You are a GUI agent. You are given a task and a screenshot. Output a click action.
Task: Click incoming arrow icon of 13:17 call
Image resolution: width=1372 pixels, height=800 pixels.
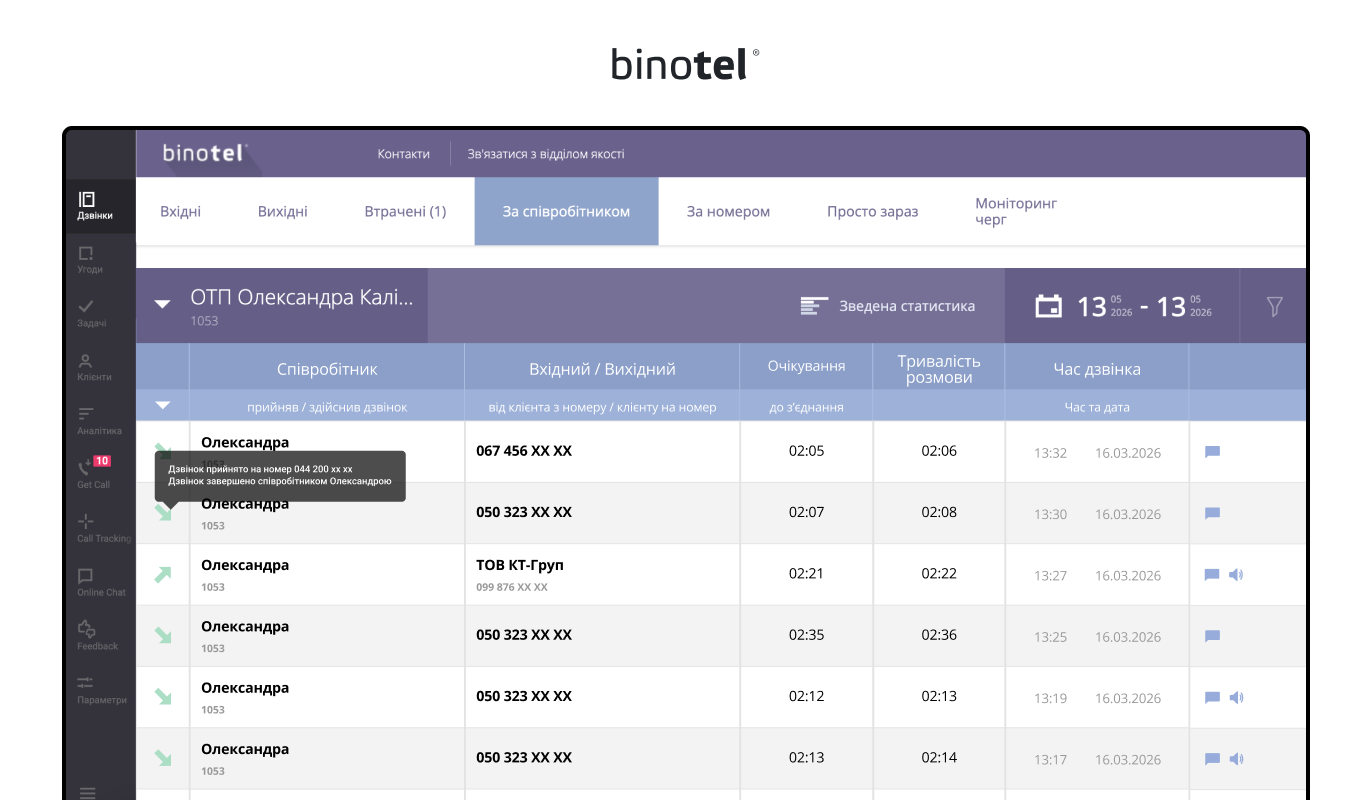coord(163,758)
